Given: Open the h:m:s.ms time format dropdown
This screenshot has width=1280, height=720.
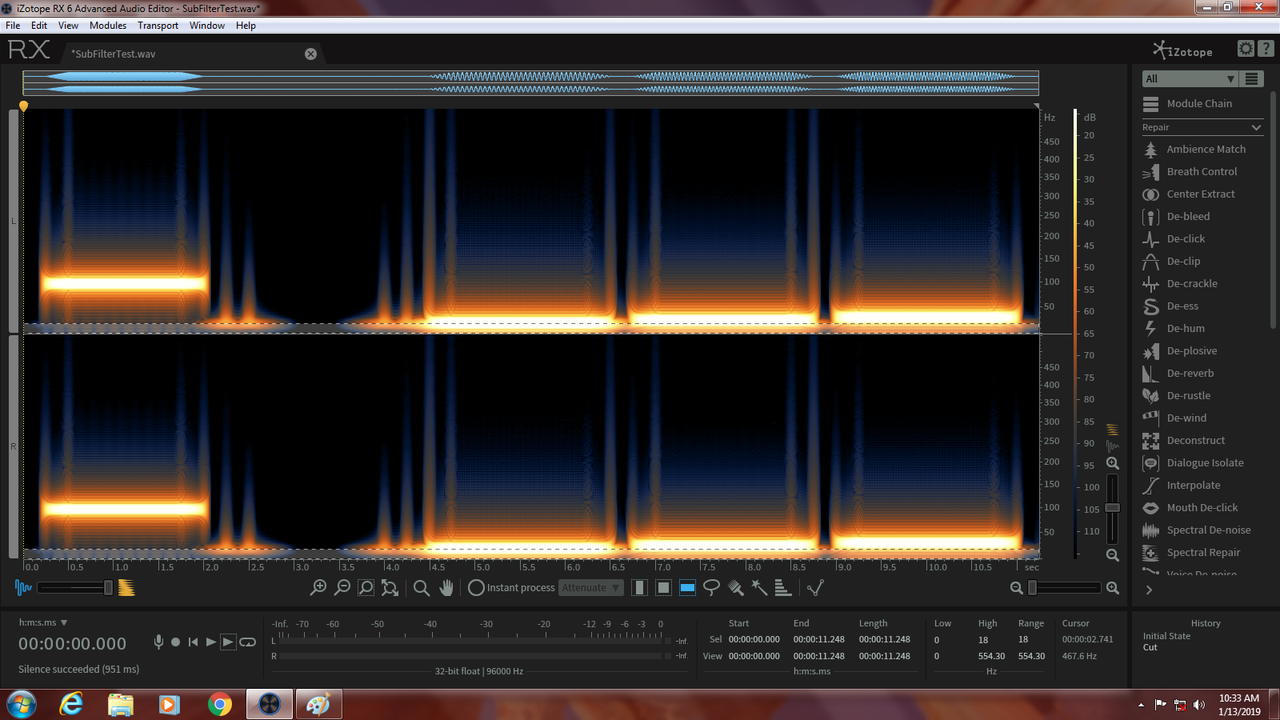Looking at the screenshot, I should [43, 622].
